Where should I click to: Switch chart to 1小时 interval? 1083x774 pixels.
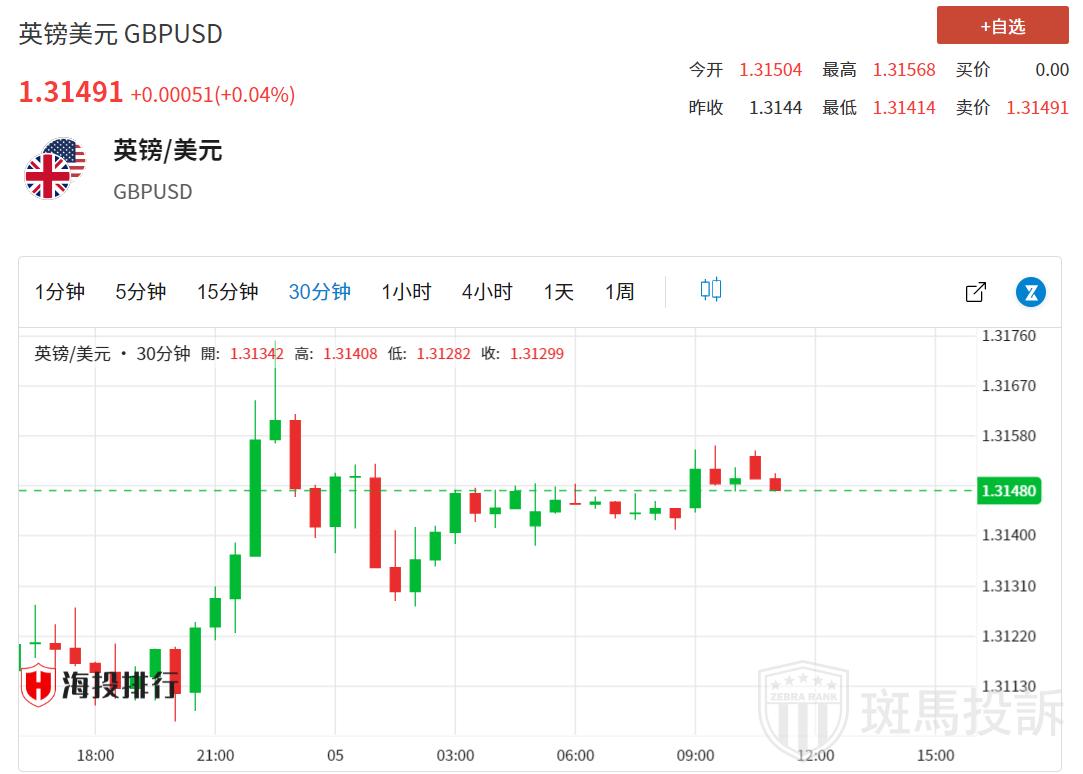click(405, 292)
